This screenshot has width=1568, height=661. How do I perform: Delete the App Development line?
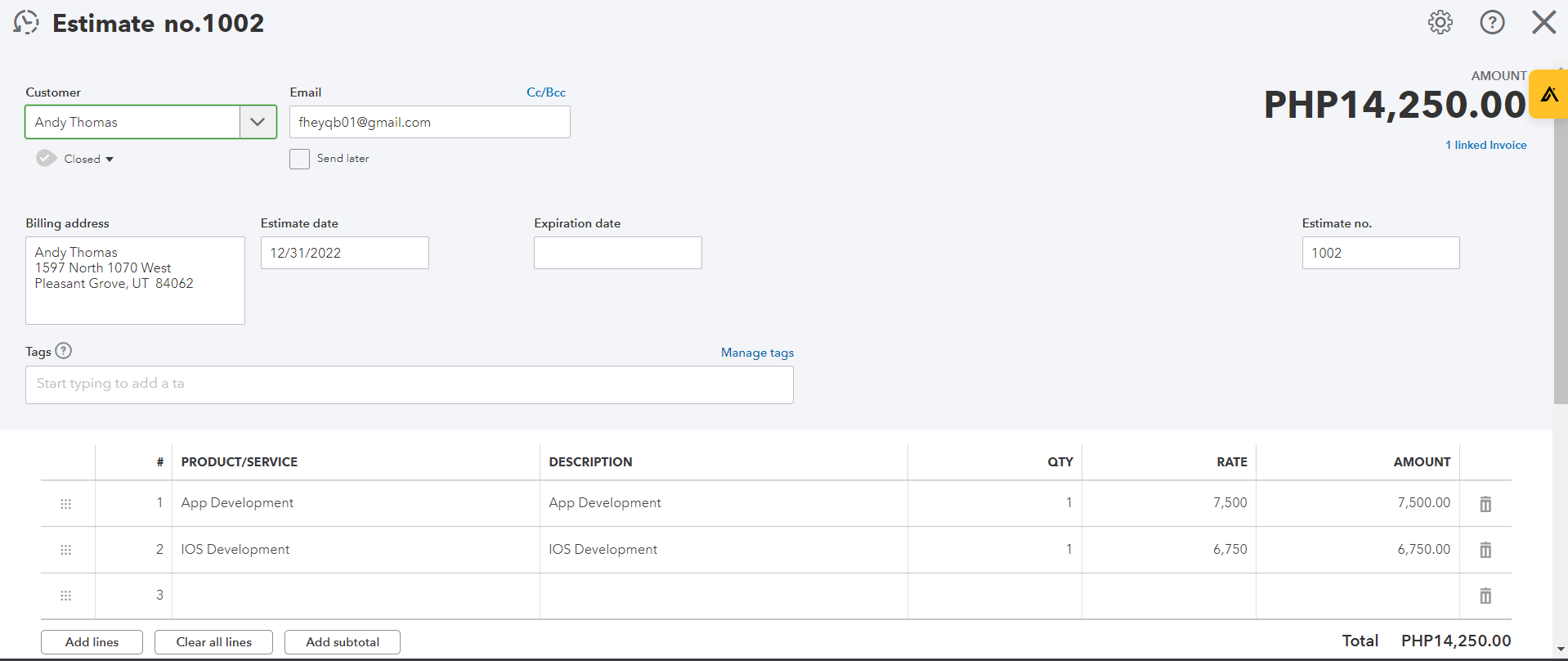1485,504
